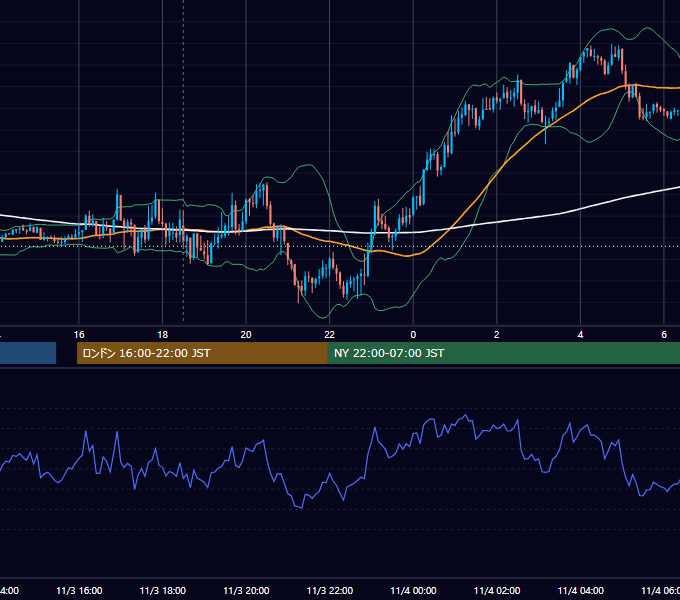
Task: Click the 6 hour label on price chart axis
Action: 664,335
